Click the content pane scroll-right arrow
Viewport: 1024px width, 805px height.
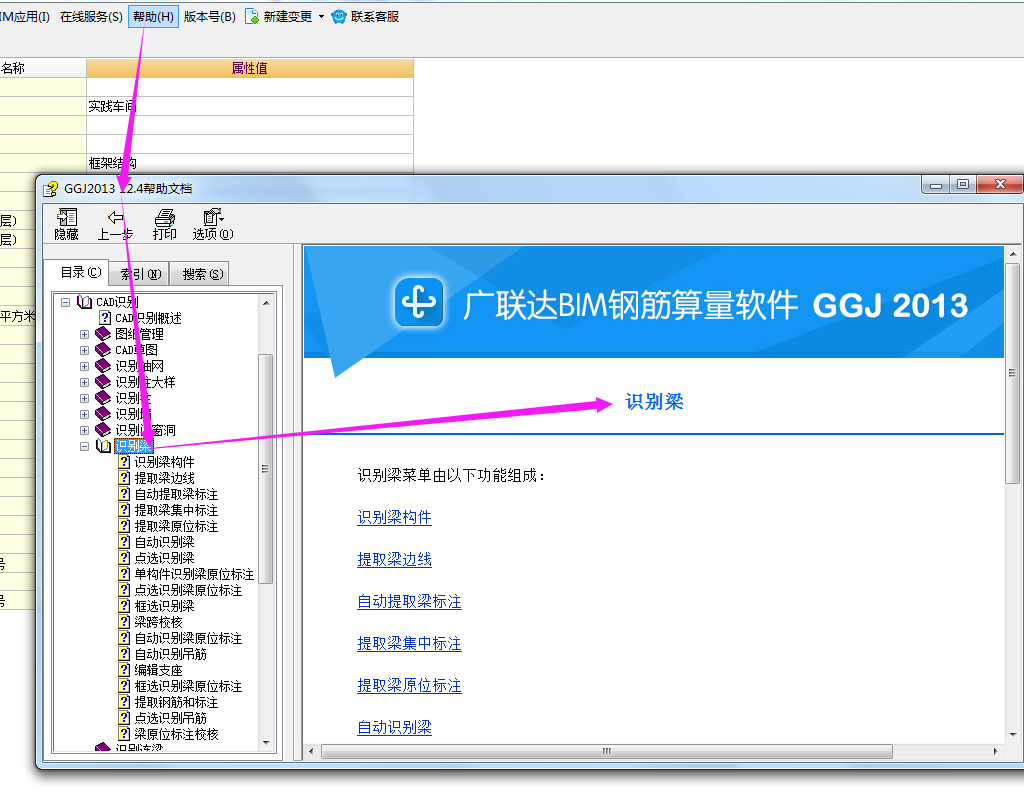[x=995, y=751]
